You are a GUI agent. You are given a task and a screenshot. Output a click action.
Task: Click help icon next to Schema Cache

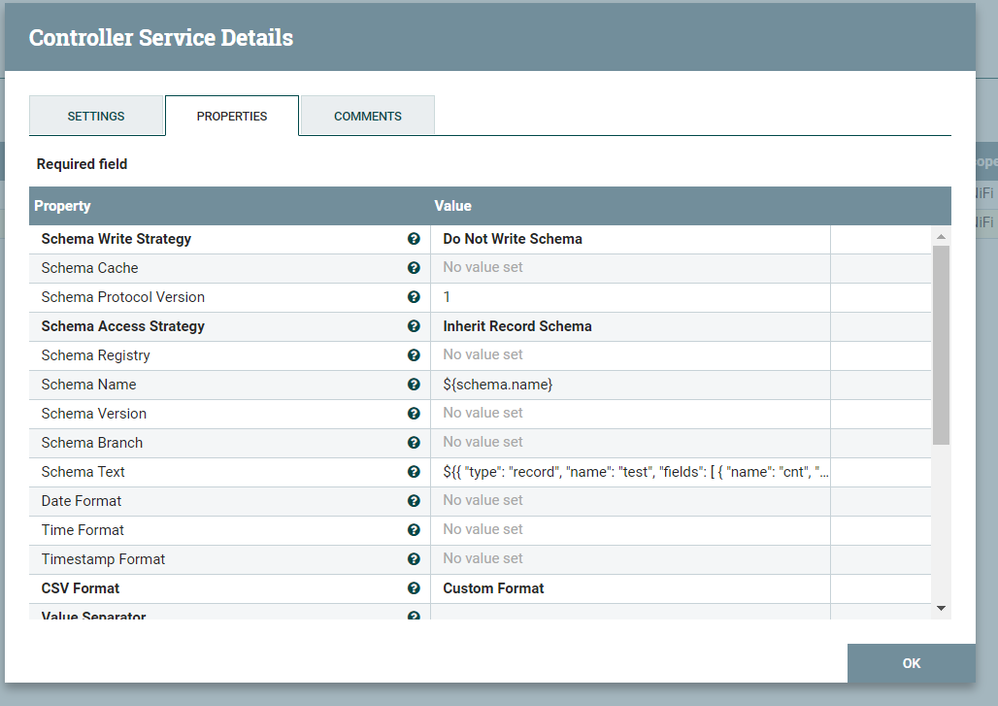(x=414, y=268)
